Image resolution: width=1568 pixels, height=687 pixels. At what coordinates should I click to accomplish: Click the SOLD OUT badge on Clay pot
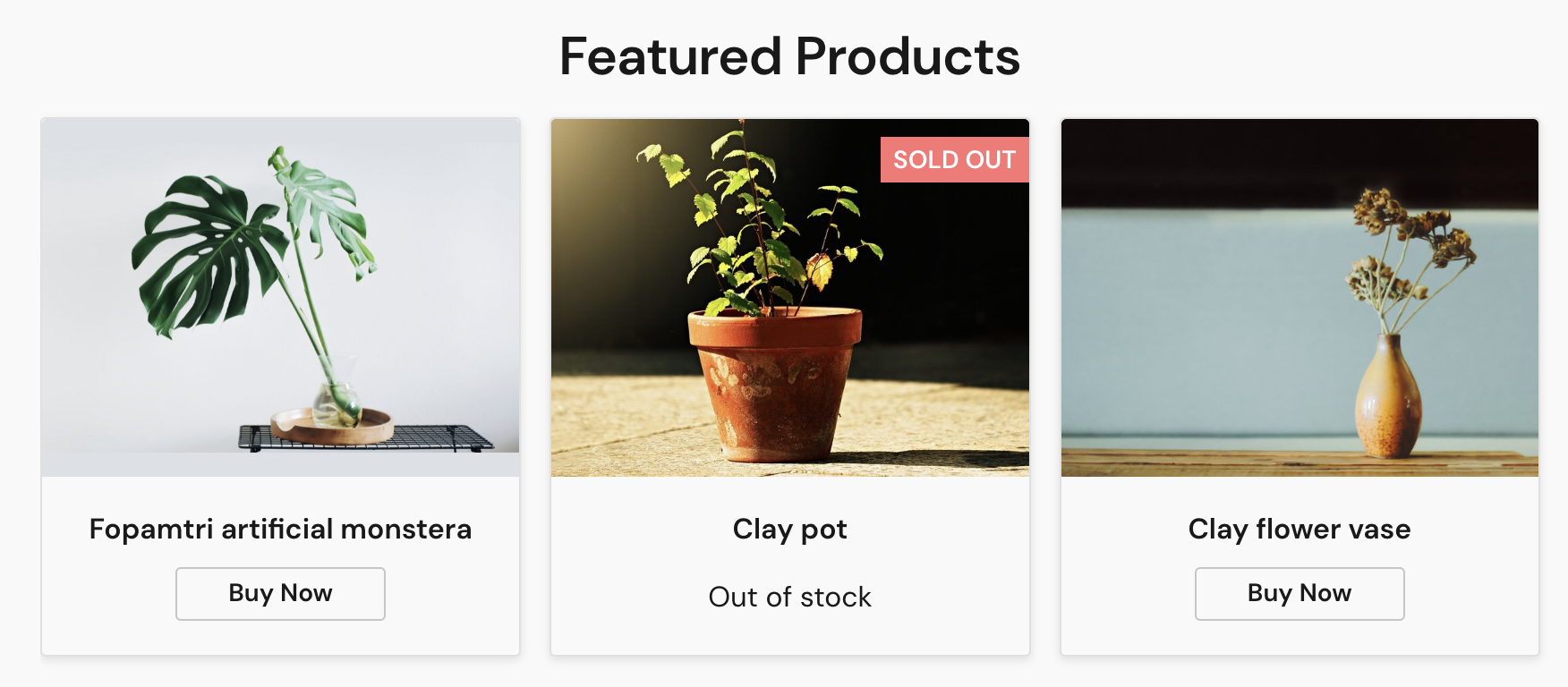[x=954, y=160]
